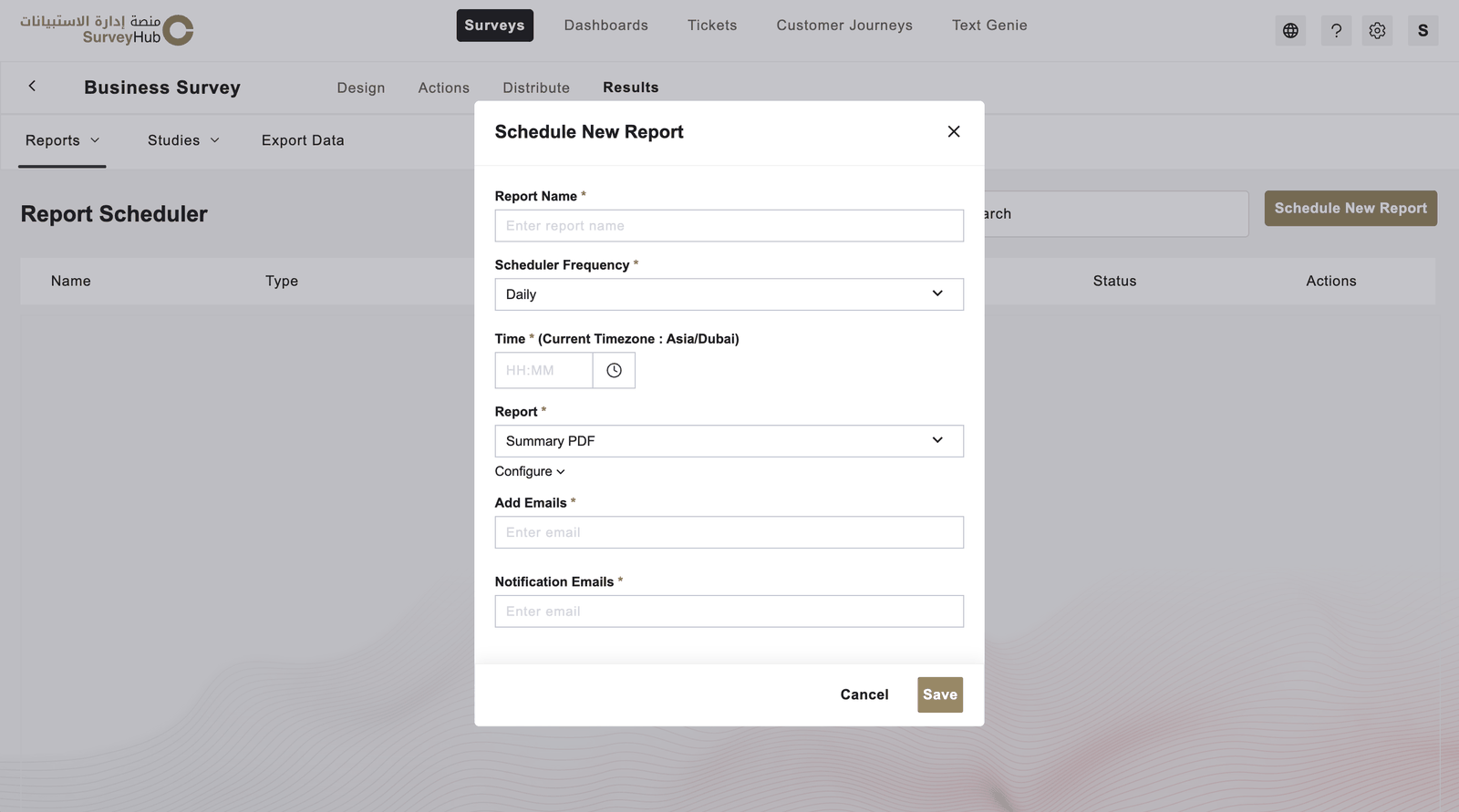Open the settings gear icon
The image size is (1459, 812).
point(1377,31)
